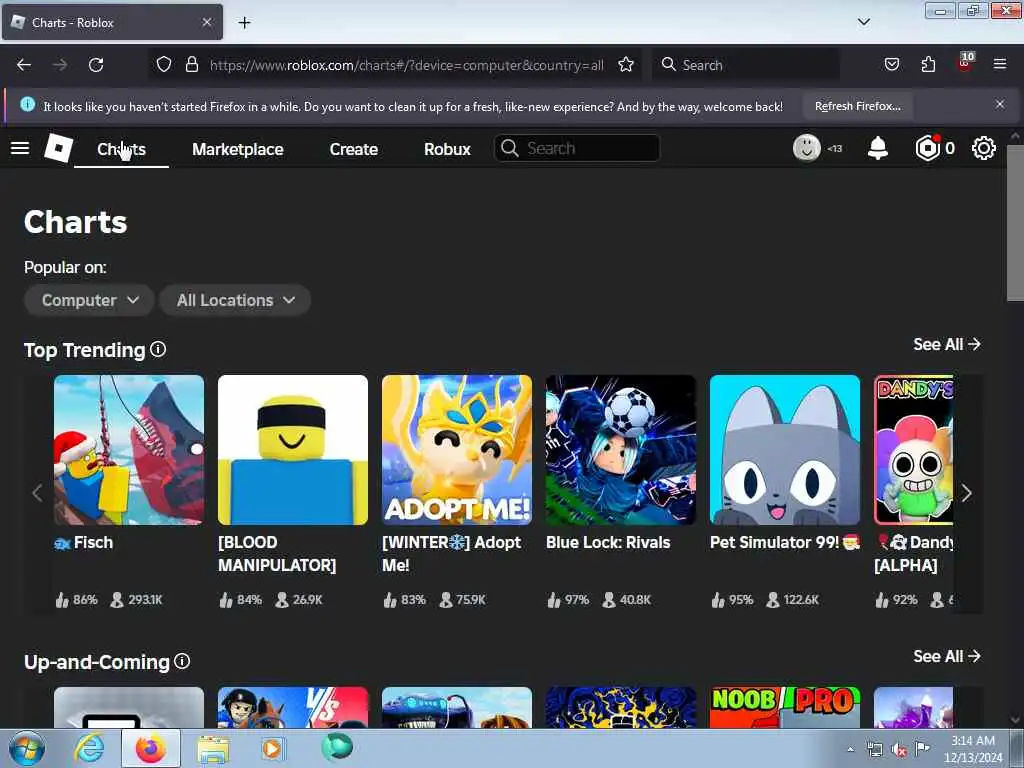Open the media player taskbar icon
The image size is (1024, 768).
coord(272,748)
